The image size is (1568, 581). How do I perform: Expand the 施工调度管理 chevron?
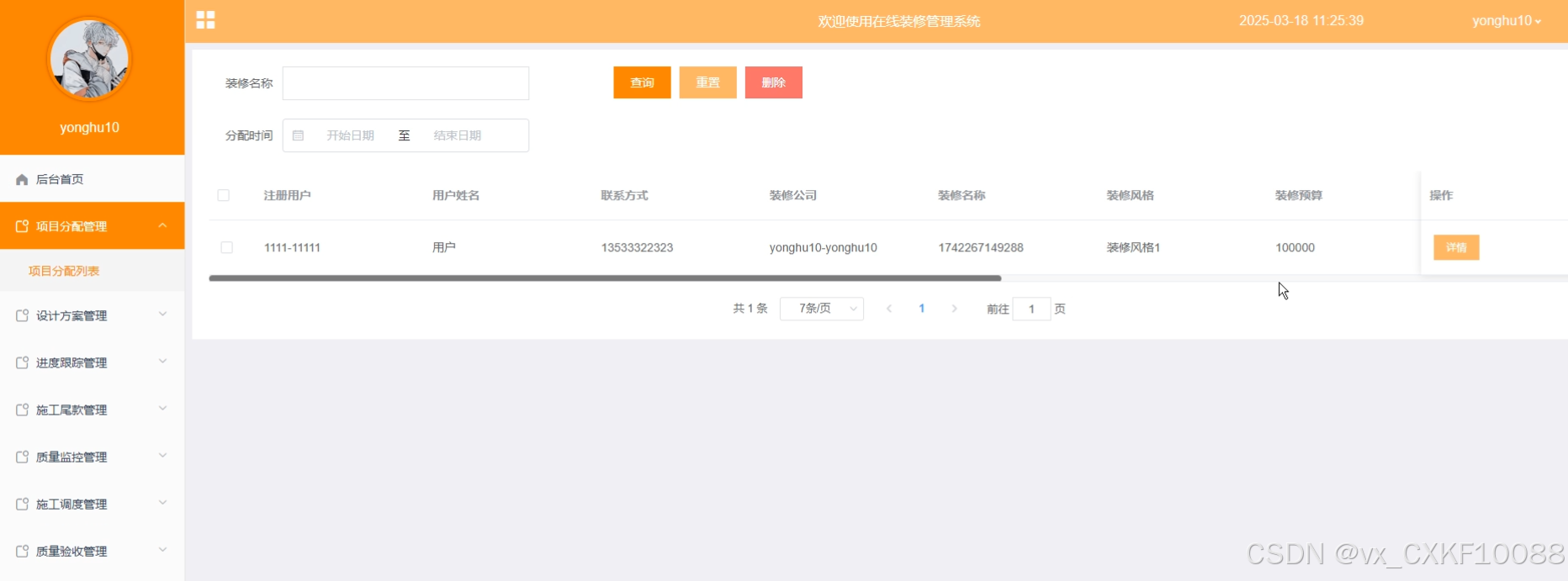[162, 503]
